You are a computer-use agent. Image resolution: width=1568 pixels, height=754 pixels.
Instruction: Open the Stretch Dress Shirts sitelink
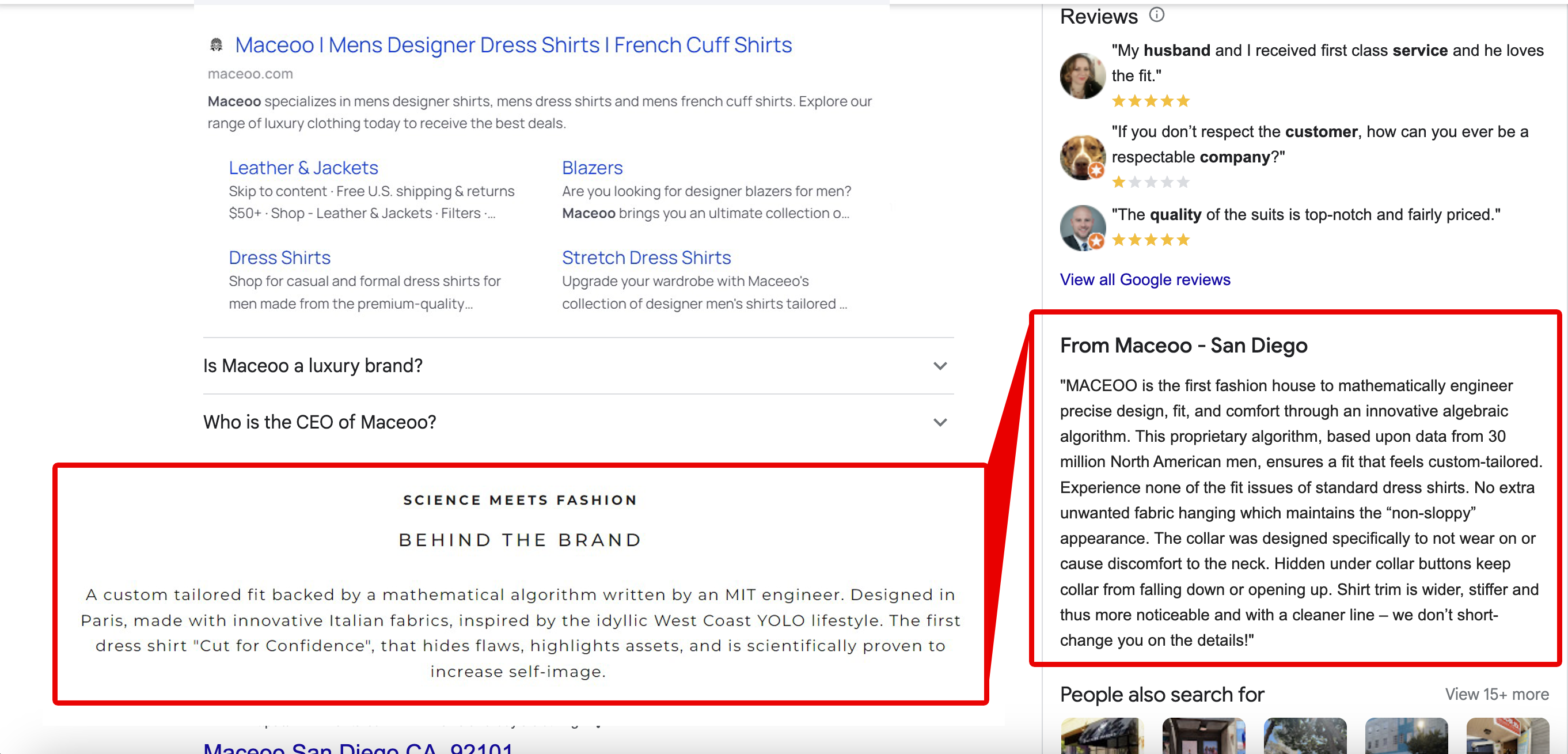(646, 257)
